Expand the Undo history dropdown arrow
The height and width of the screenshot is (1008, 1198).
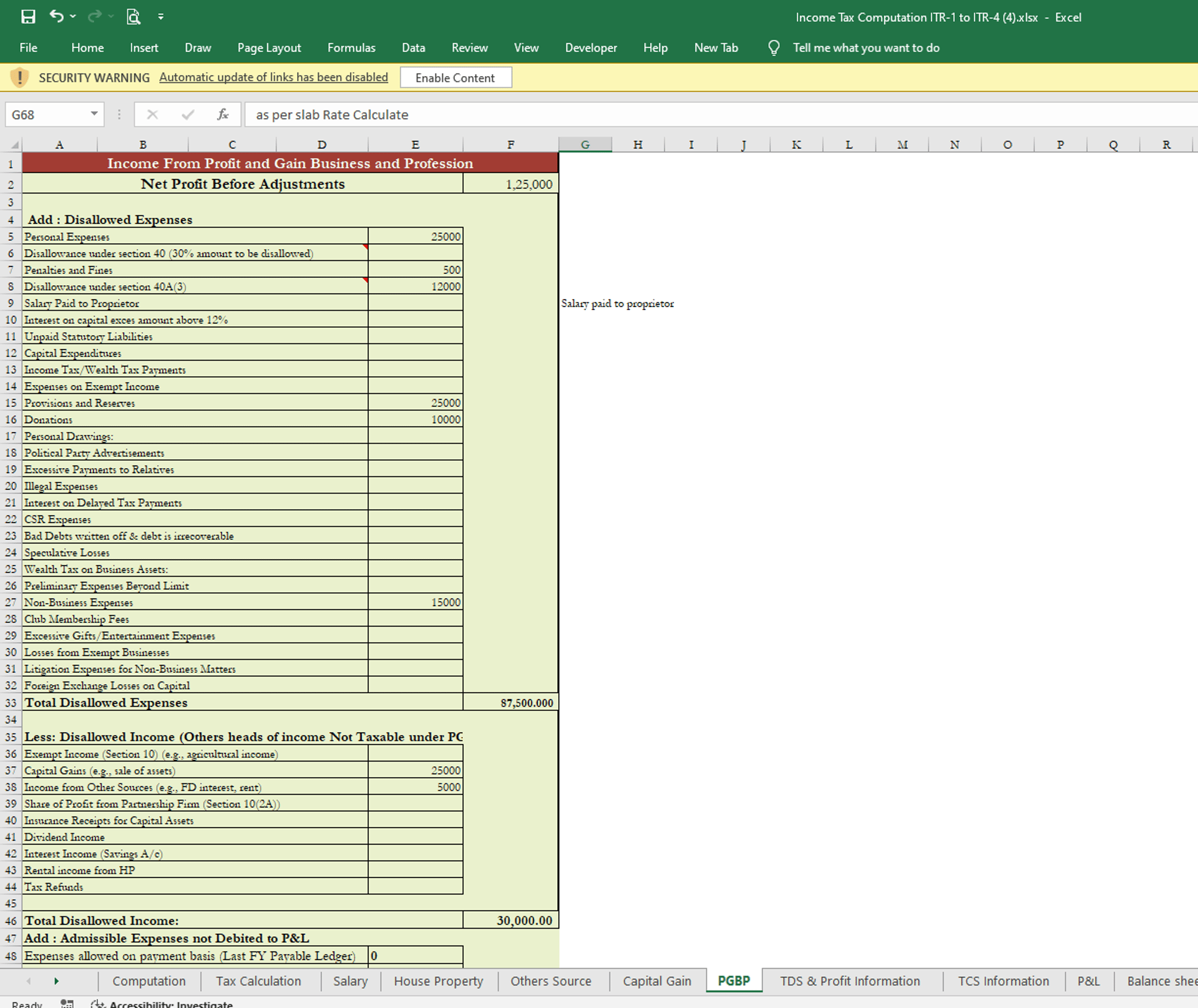click(x=74, y=17)
